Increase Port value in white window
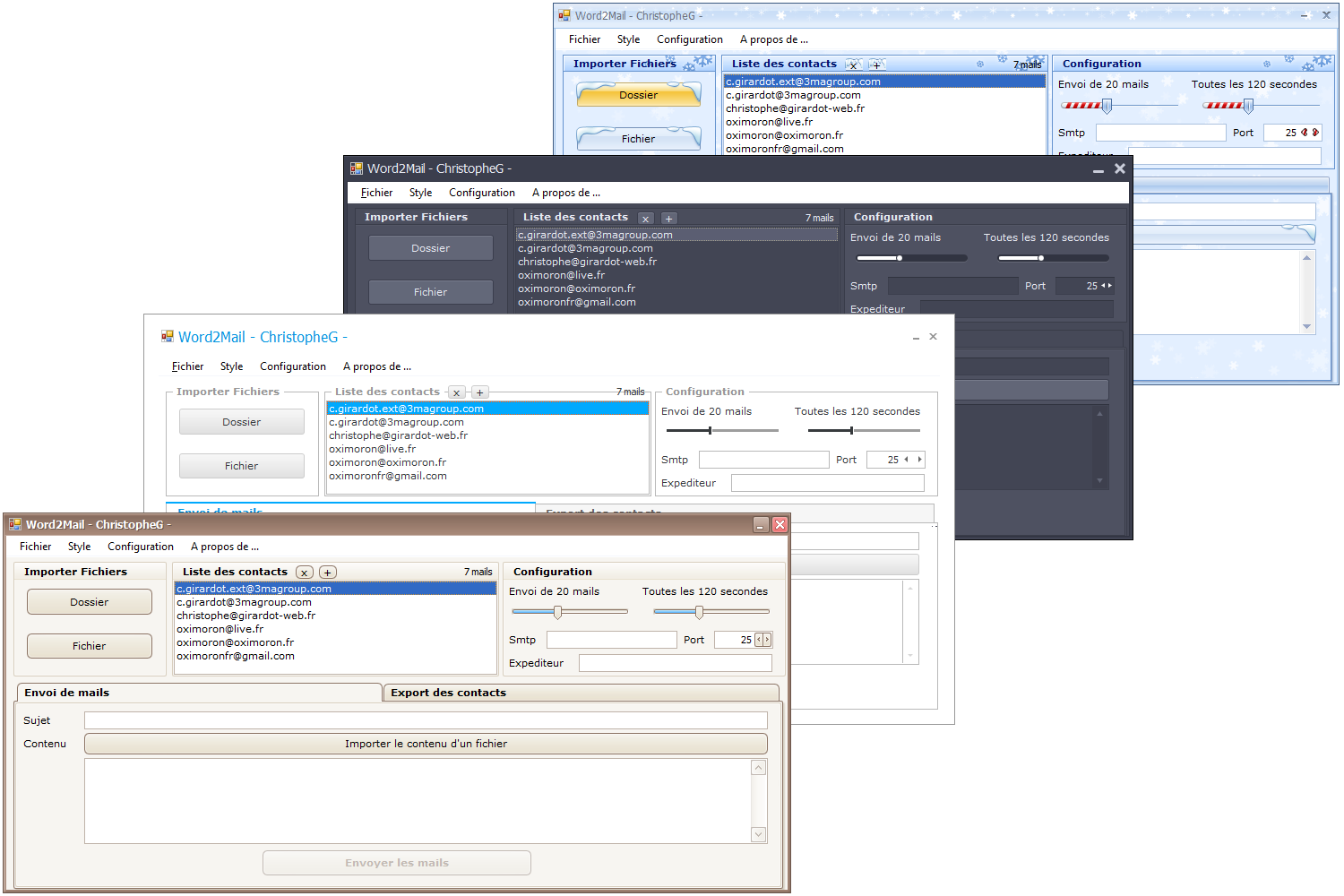 (919, 460)
